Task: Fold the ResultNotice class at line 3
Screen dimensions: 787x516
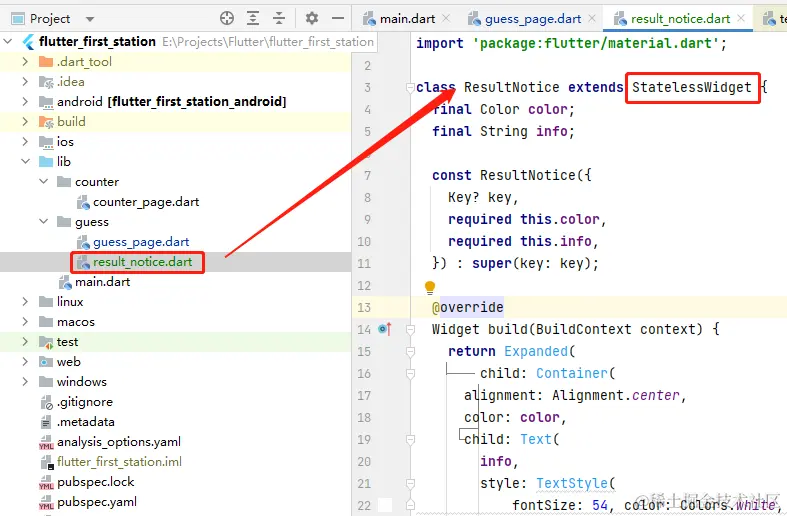Action: [x=410, y=88]
